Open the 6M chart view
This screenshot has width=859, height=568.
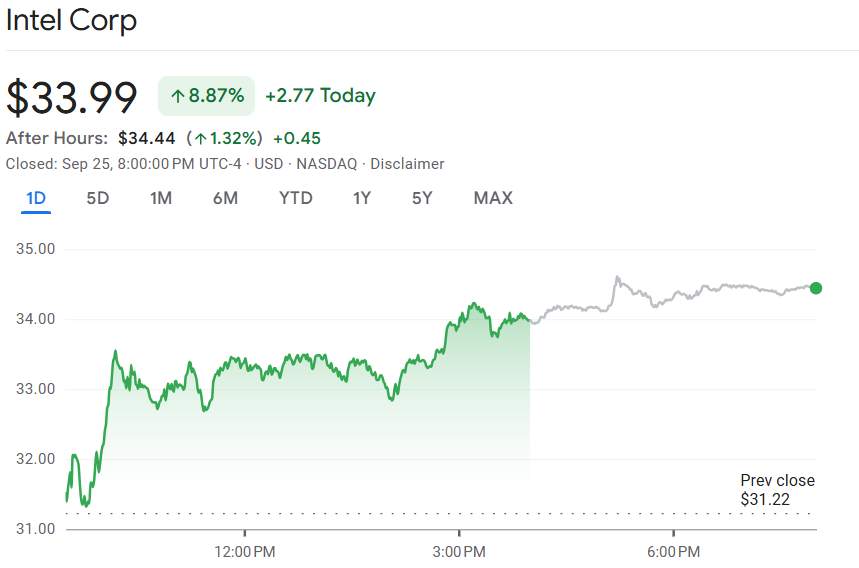[225, 198]
